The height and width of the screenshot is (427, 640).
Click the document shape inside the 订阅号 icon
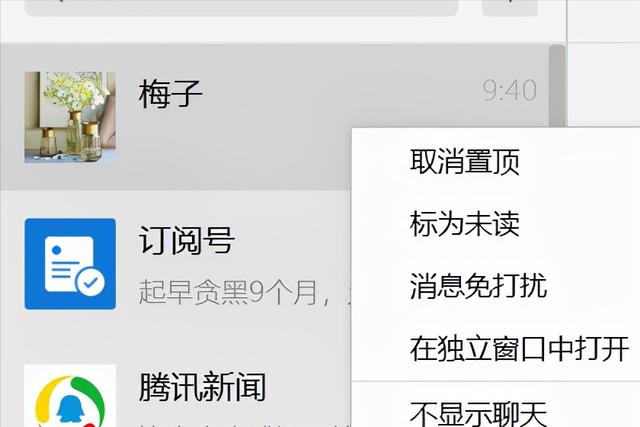pyautogui.click(x=69, y=264)
